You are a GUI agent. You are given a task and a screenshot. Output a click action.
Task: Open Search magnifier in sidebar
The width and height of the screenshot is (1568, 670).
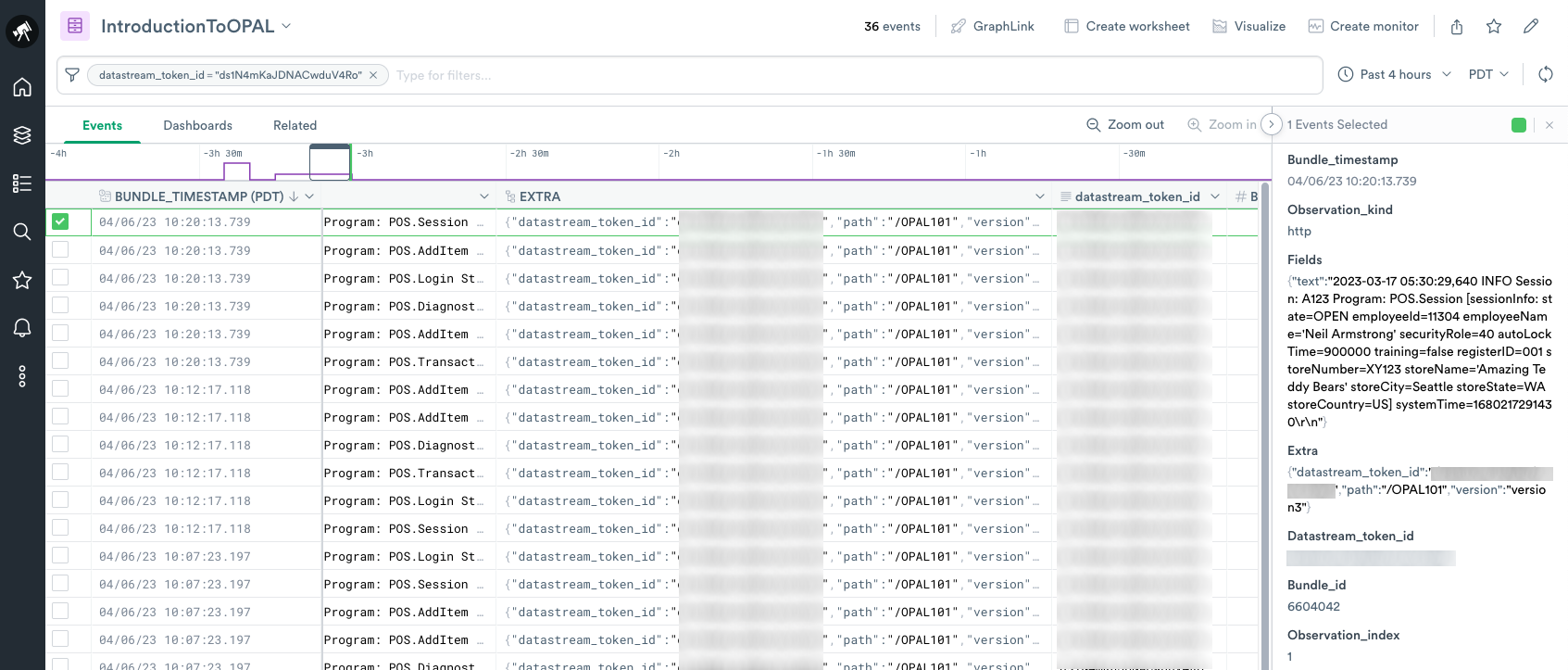(x=22, y=232)
